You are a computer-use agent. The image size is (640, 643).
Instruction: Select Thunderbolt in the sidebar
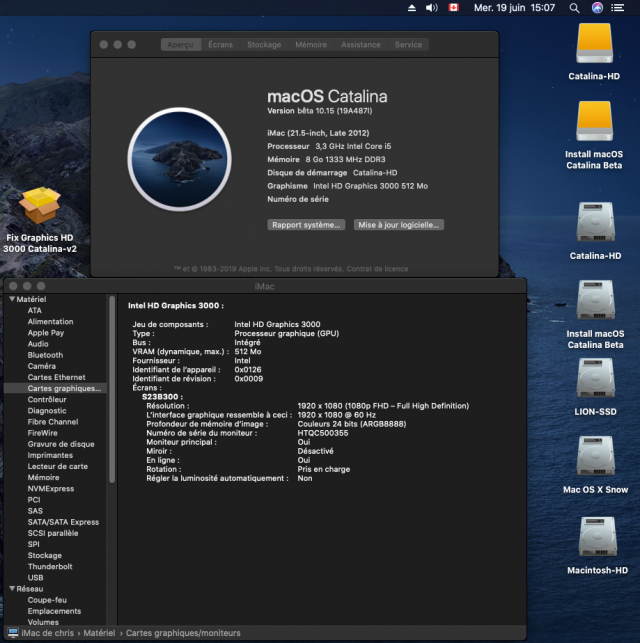pyautogui.click(x=50, y=566)
